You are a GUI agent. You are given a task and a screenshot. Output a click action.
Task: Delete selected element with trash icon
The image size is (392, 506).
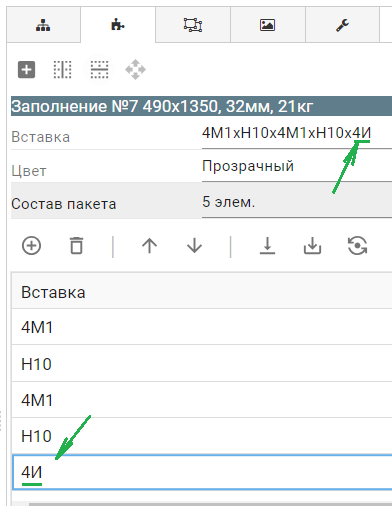[x=76, y=246]
